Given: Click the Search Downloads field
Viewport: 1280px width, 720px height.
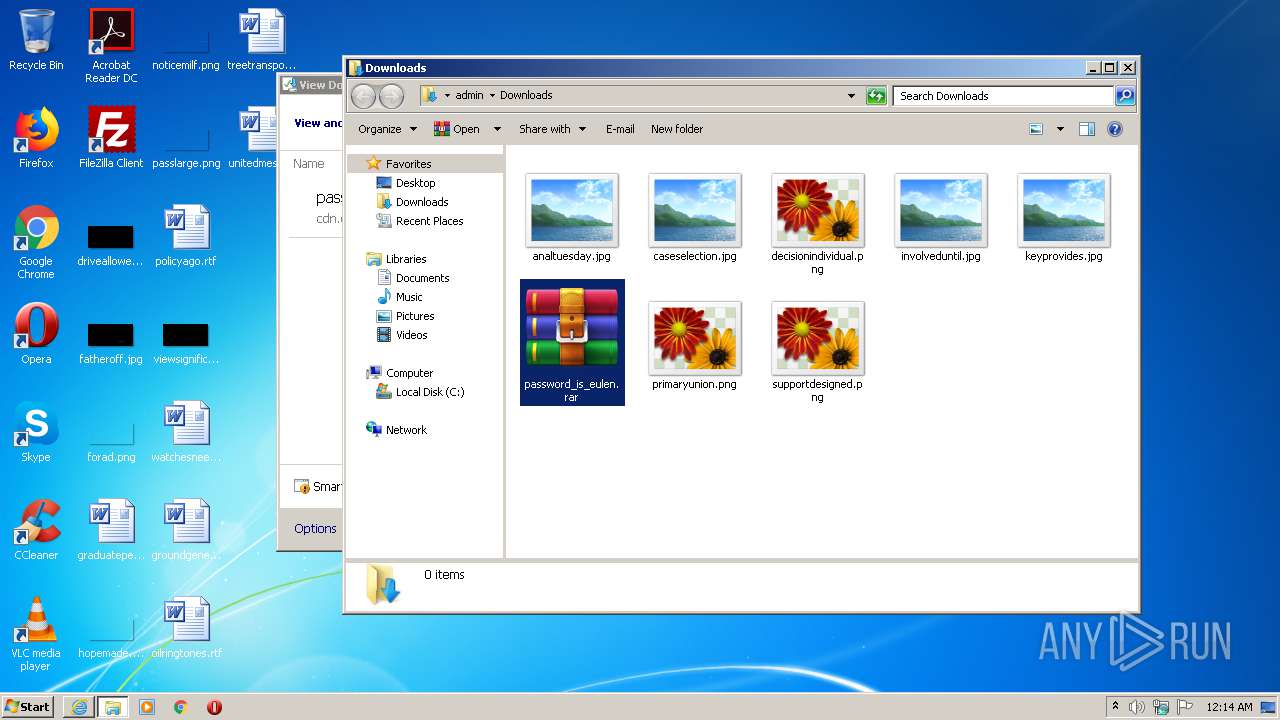Looking at the screenshot, I should tap(1003, 96).
